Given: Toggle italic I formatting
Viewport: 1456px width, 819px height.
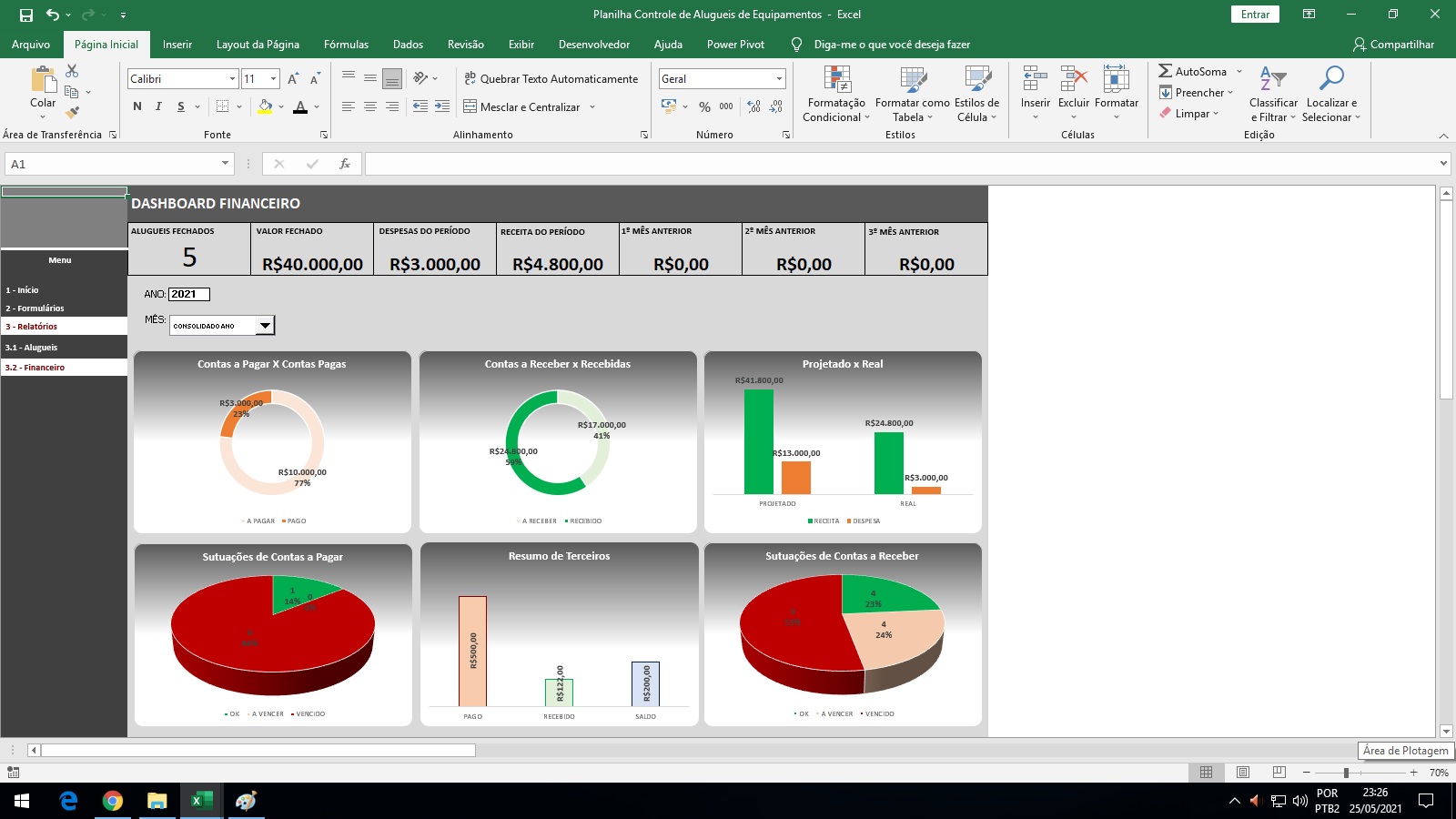Looking at the screenshot, I should click(x=158, y=106).
